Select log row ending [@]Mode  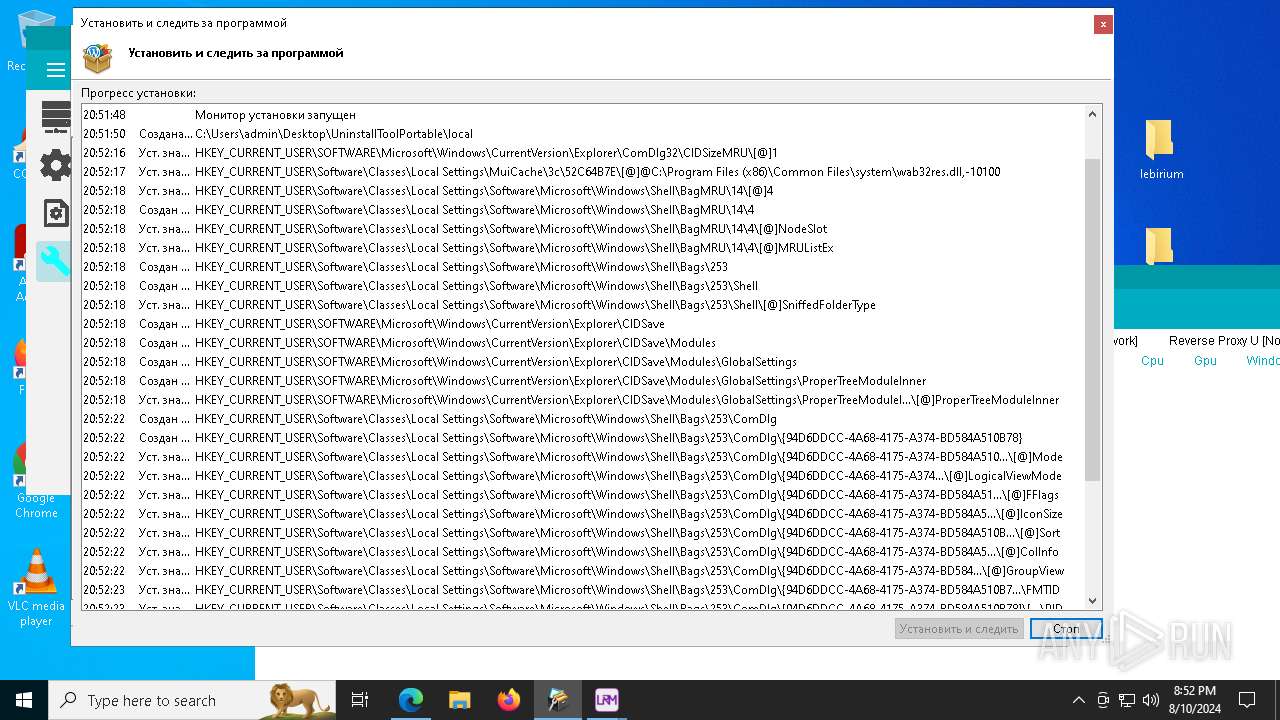click(582, 457)
